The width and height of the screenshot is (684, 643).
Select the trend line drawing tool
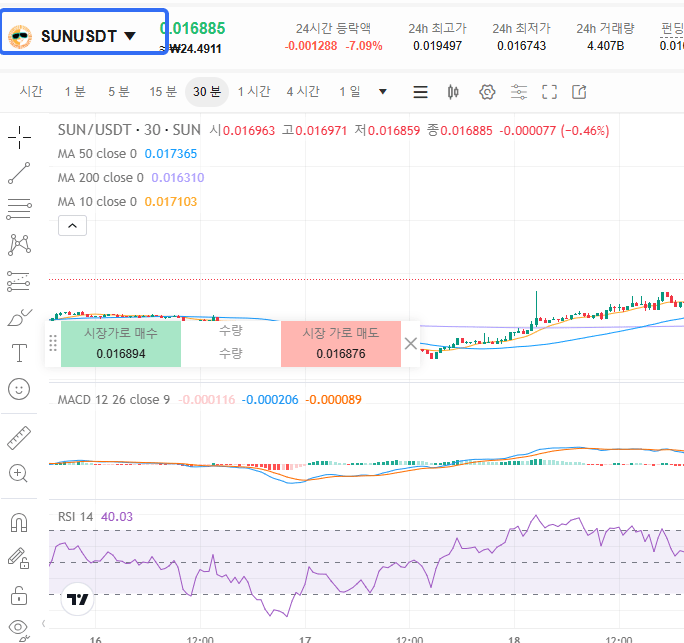pyautogui.click(x=19, y=173)
